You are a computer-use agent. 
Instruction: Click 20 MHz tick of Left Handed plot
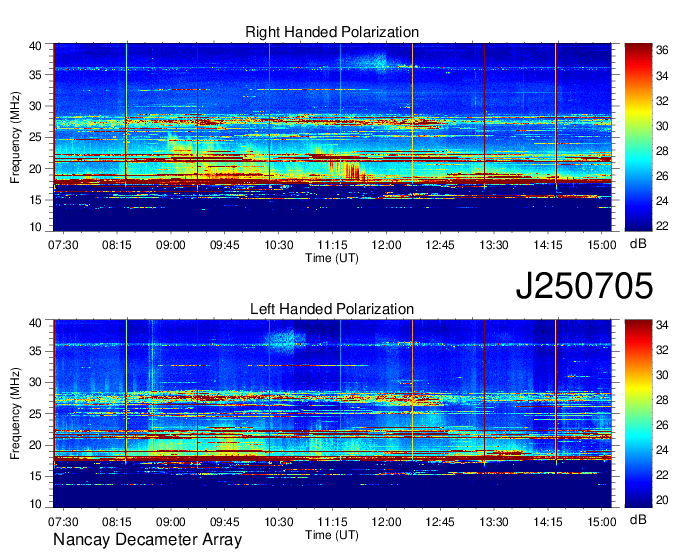click(36, 445)
